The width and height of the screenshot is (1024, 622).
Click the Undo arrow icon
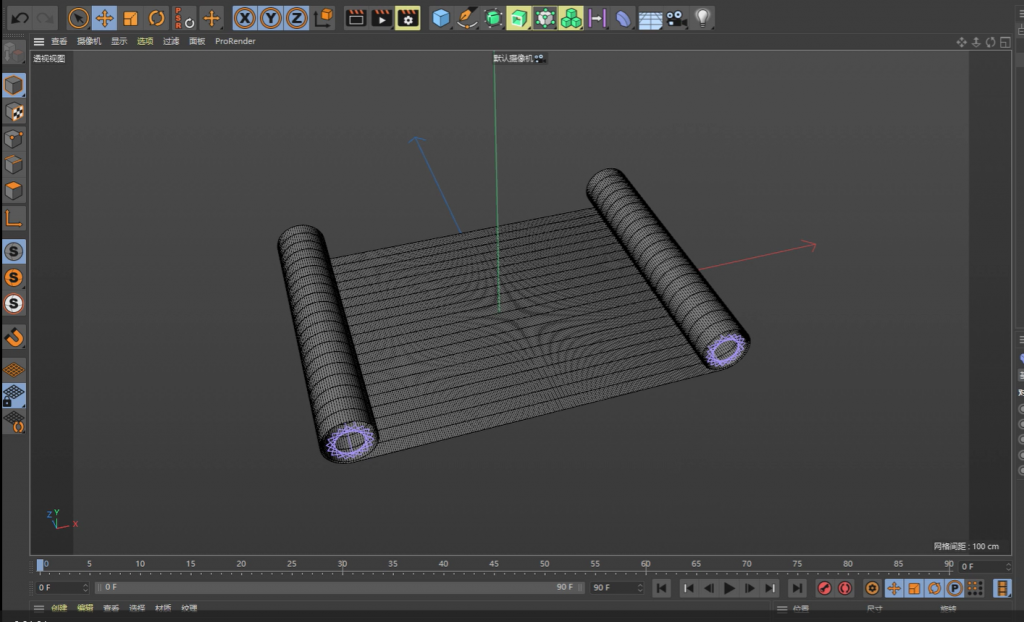pyautogui.click(x=20, y=18)
